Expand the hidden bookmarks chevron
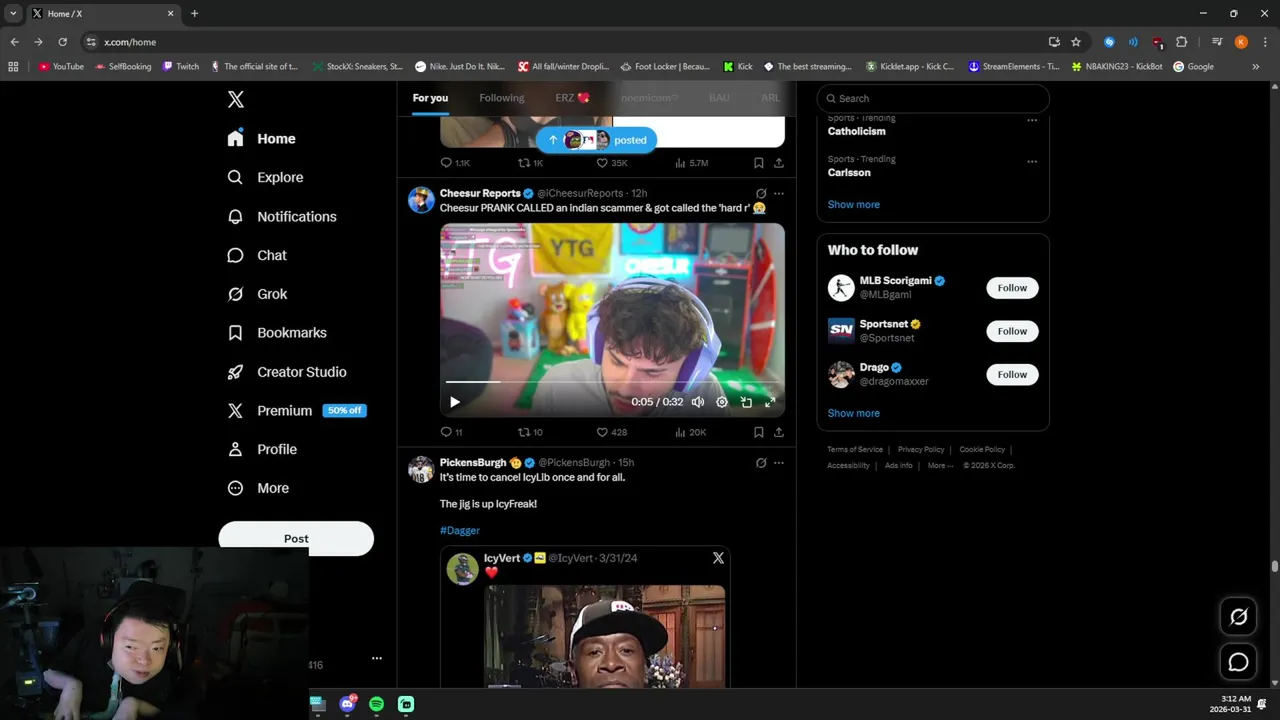The height and width of the screenshot is (720, 1280). (x=1256, y=67)
